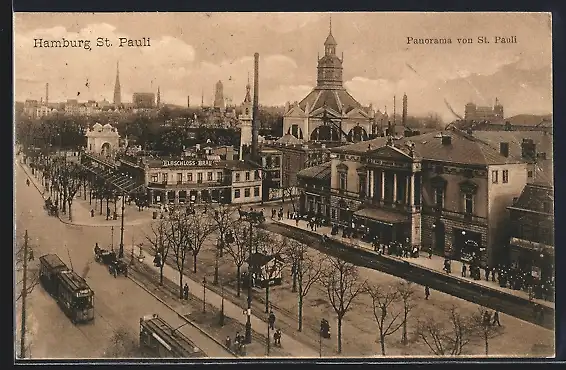Click the "Hamburg St. Pauli" caption text
This screenshot has height=370, width=566.
click(x=92, y=43)
